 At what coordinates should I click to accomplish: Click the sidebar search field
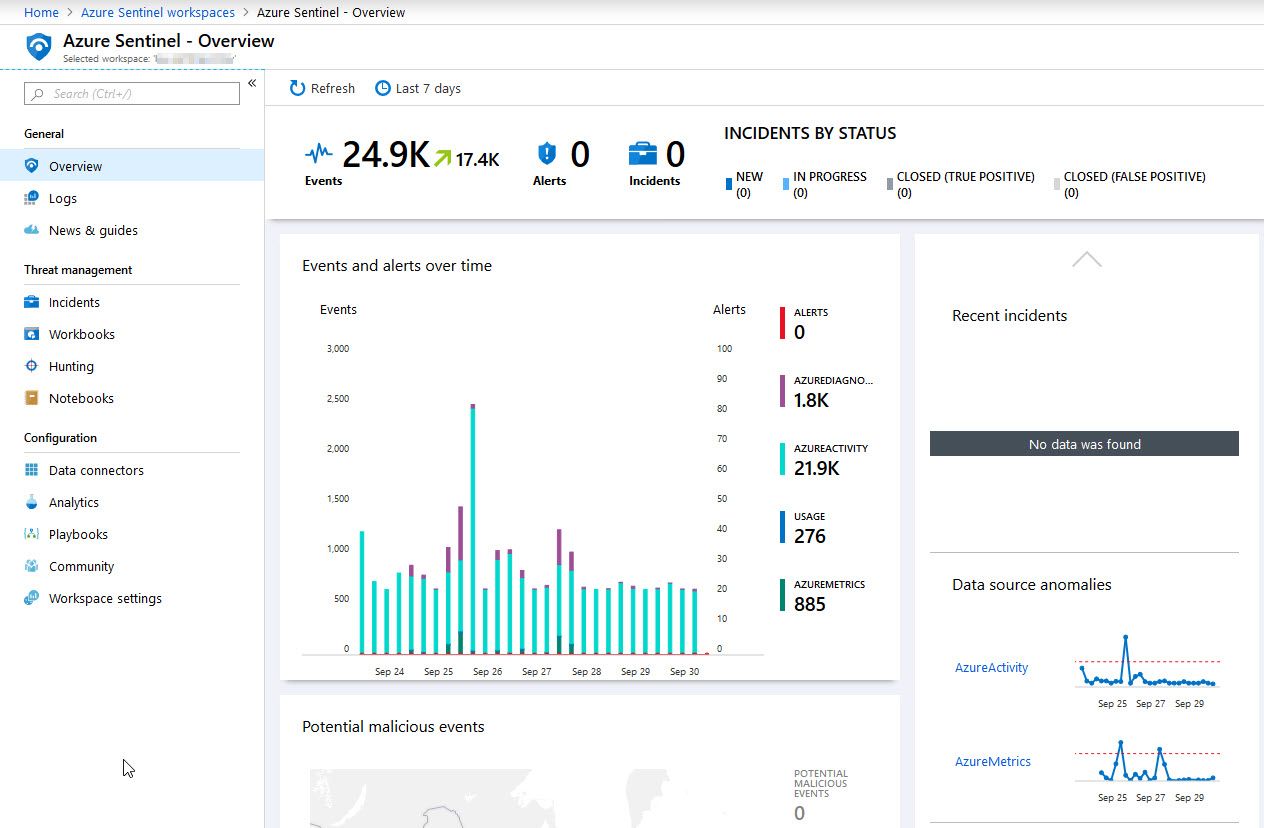(130, 92)
